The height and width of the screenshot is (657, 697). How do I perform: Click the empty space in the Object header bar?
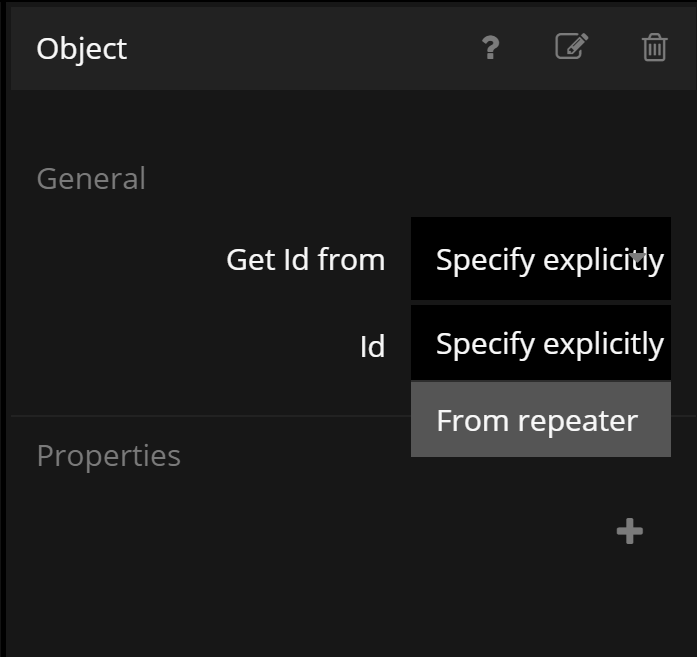(x=300, y=48)
